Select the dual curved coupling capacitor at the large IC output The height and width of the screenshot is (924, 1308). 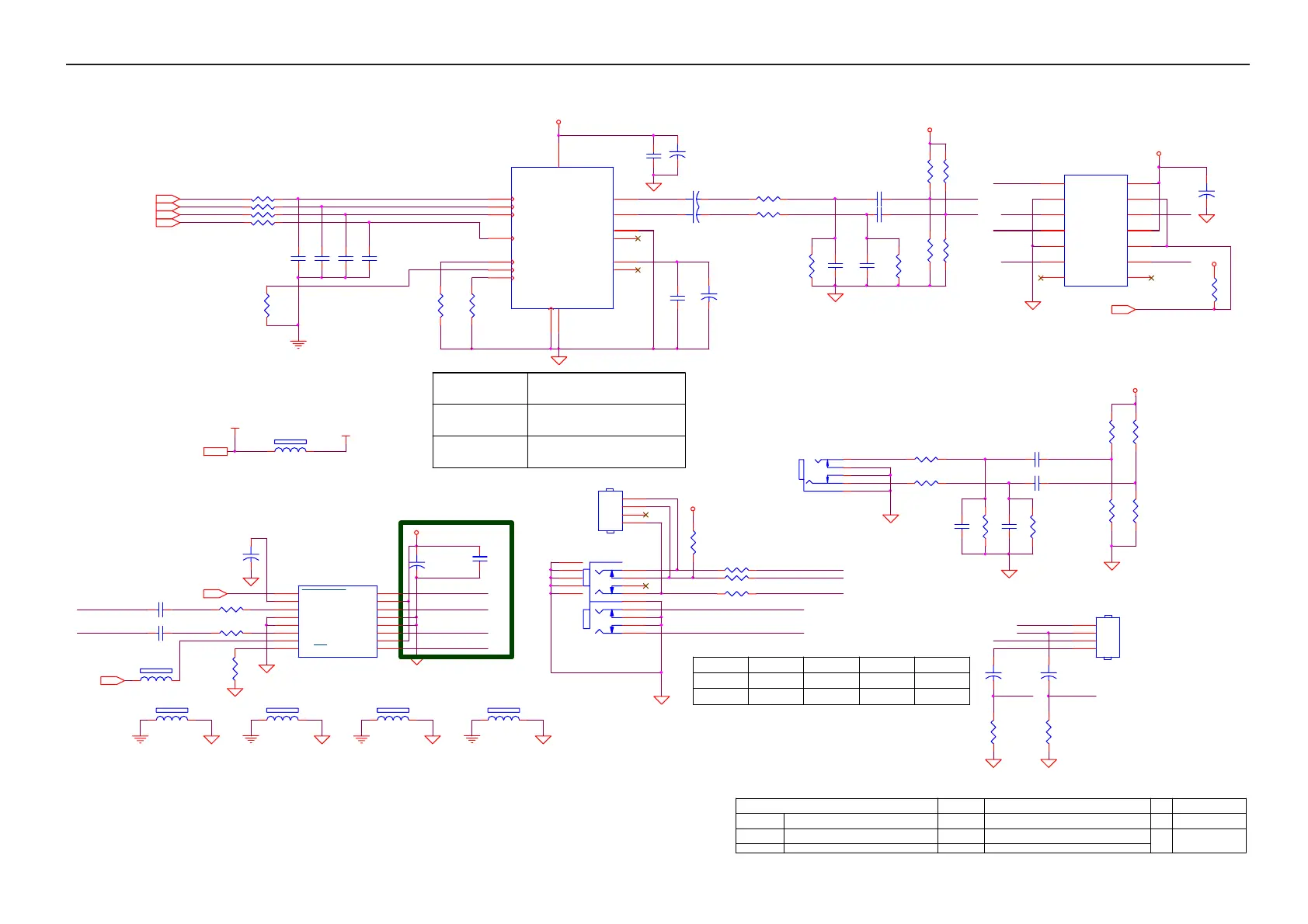tap(696, 207)
